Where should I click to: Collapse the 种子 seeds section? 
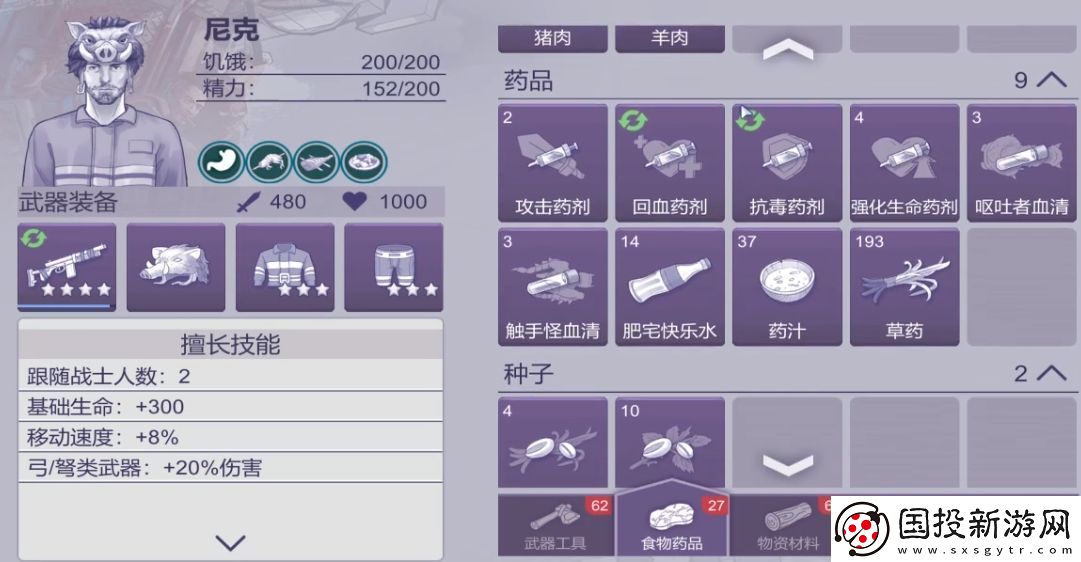[1052, 373]
